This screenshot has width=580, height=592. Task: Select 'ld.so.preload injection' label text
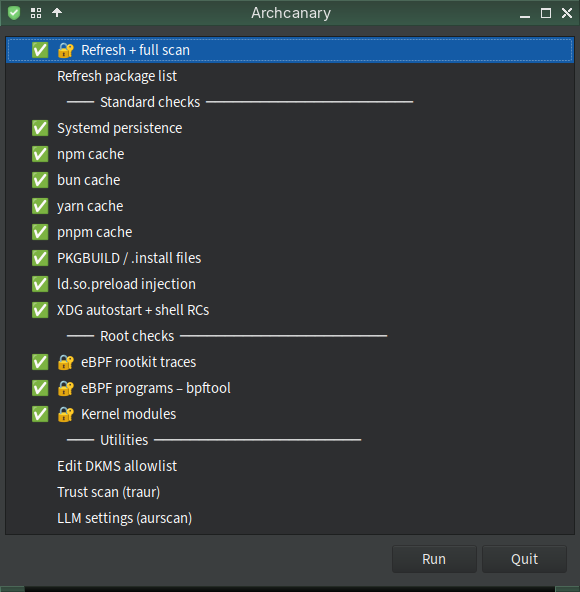pyautogui.click(x=126, y=284)
